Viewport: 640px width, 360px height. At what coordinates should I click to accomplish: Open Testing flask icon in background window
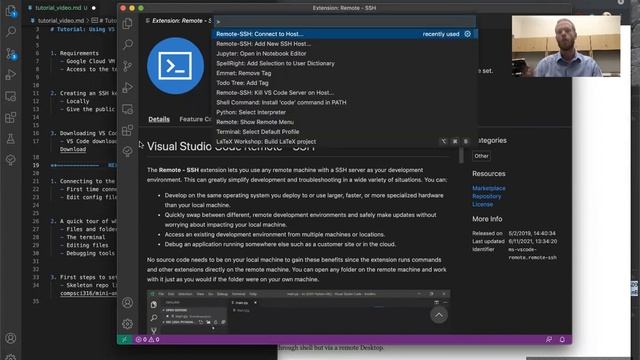(x=11, y=139)
